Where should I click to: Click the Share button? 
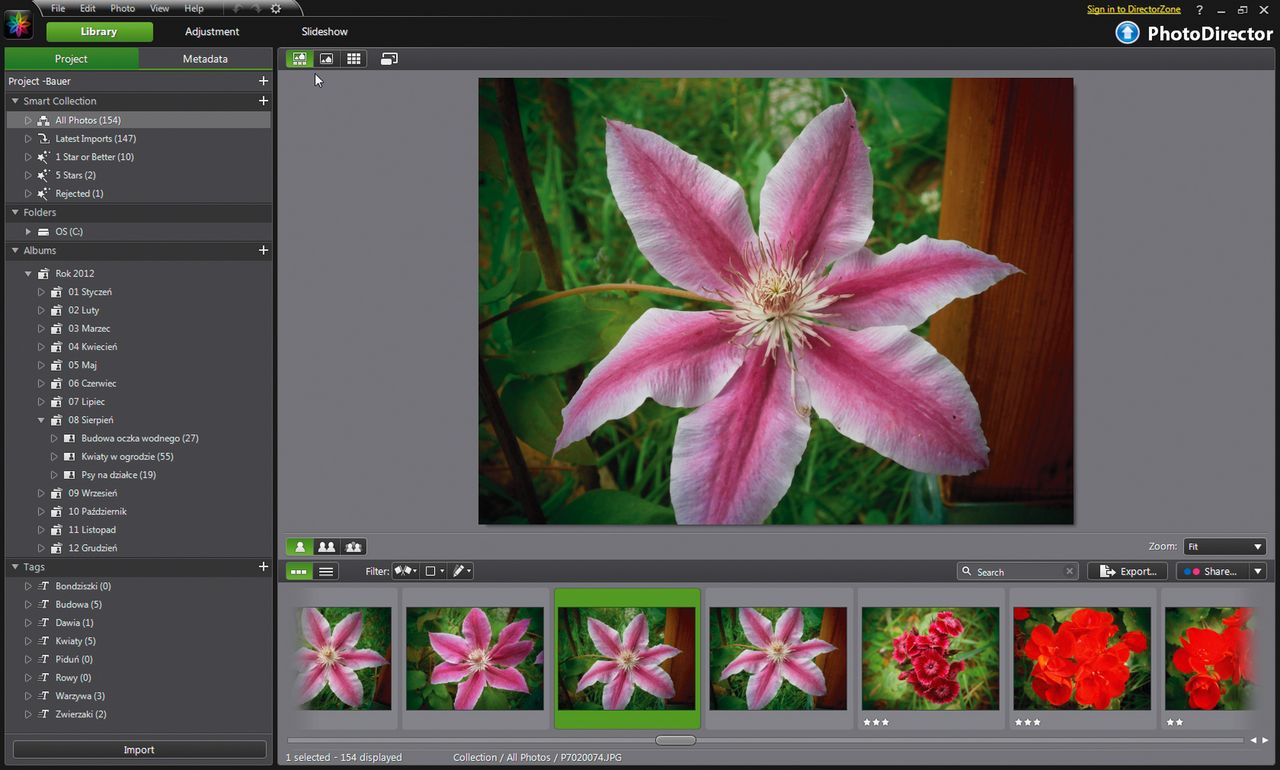(x=1212, y=572)
